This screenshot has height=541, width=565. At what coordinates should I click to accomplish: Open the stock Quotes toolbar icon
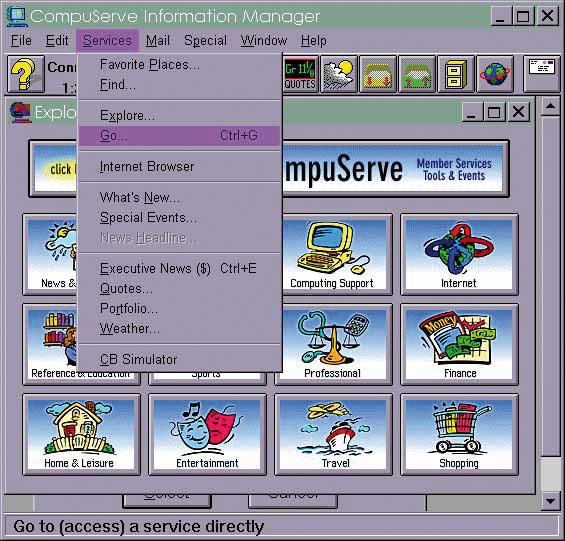300,74
